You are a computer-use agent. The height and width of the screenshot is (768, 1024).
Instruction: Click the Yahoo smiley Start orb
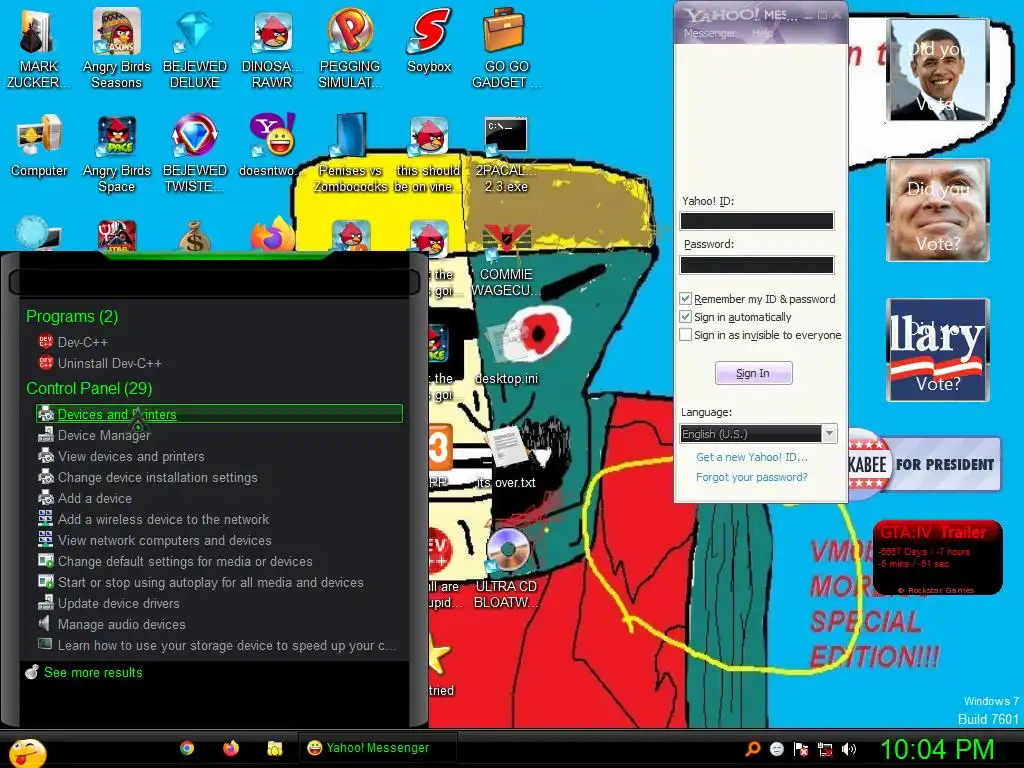point(27,753)
